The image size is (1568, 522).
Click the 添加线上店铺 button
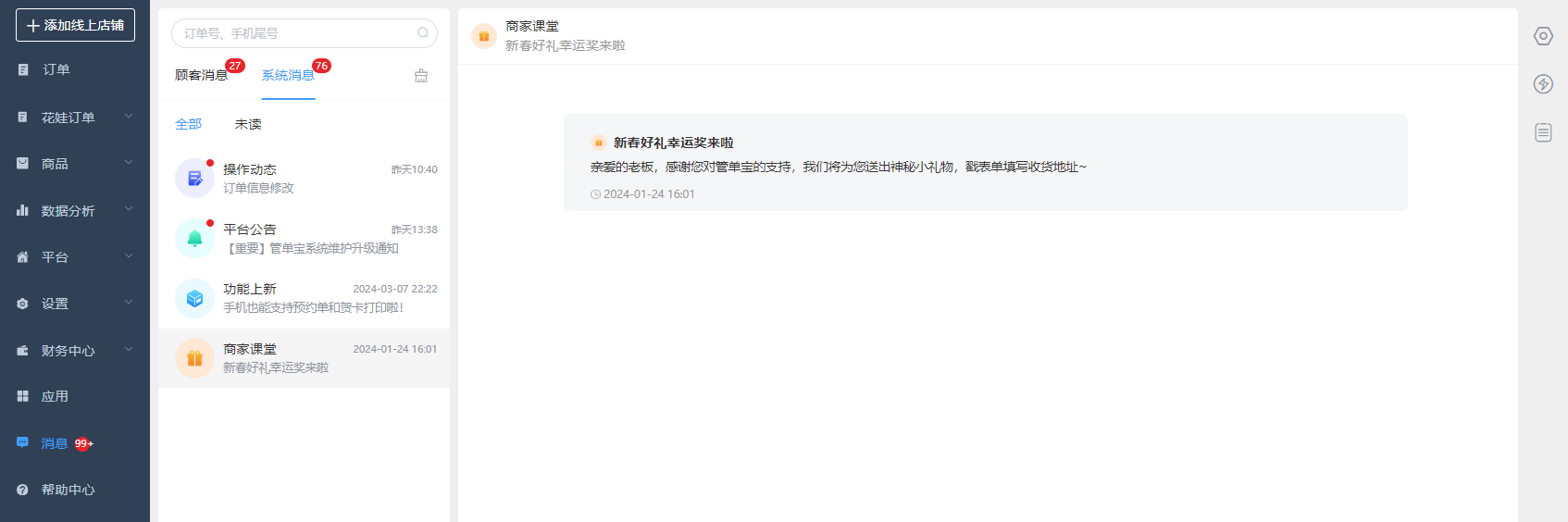pos(75,25)
